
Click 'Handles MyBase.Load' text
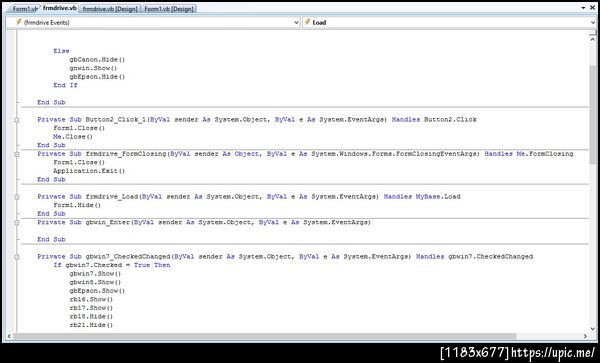pos(422,197)
